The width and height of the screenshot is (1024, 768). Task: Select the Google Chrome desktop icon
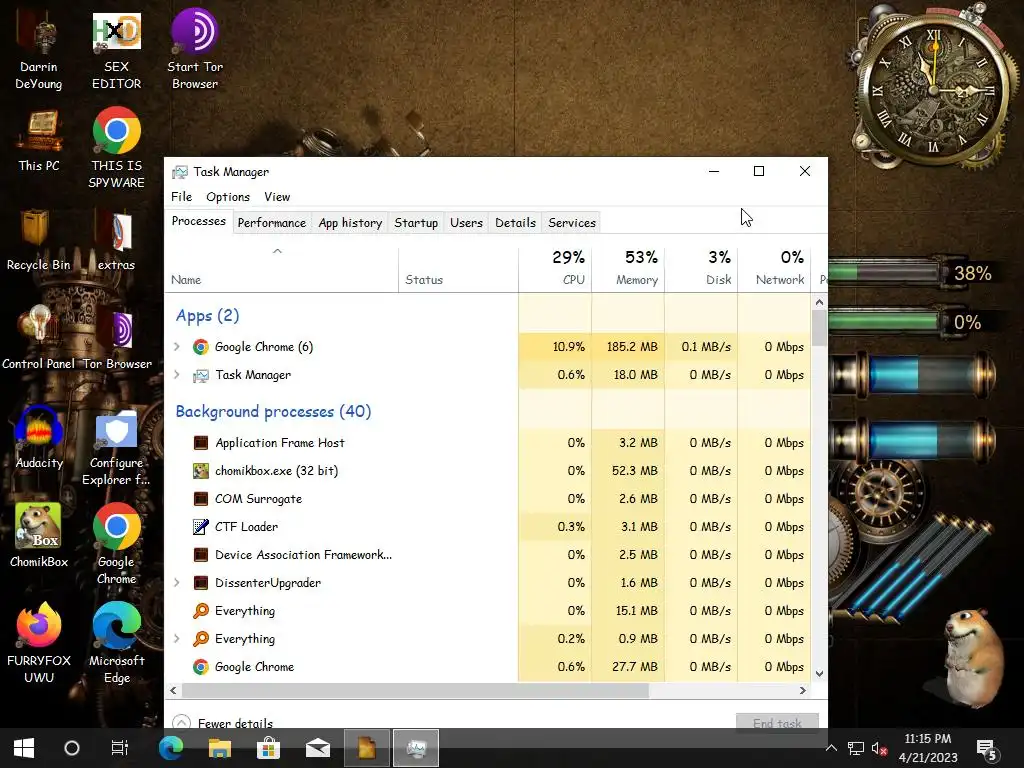116,544
